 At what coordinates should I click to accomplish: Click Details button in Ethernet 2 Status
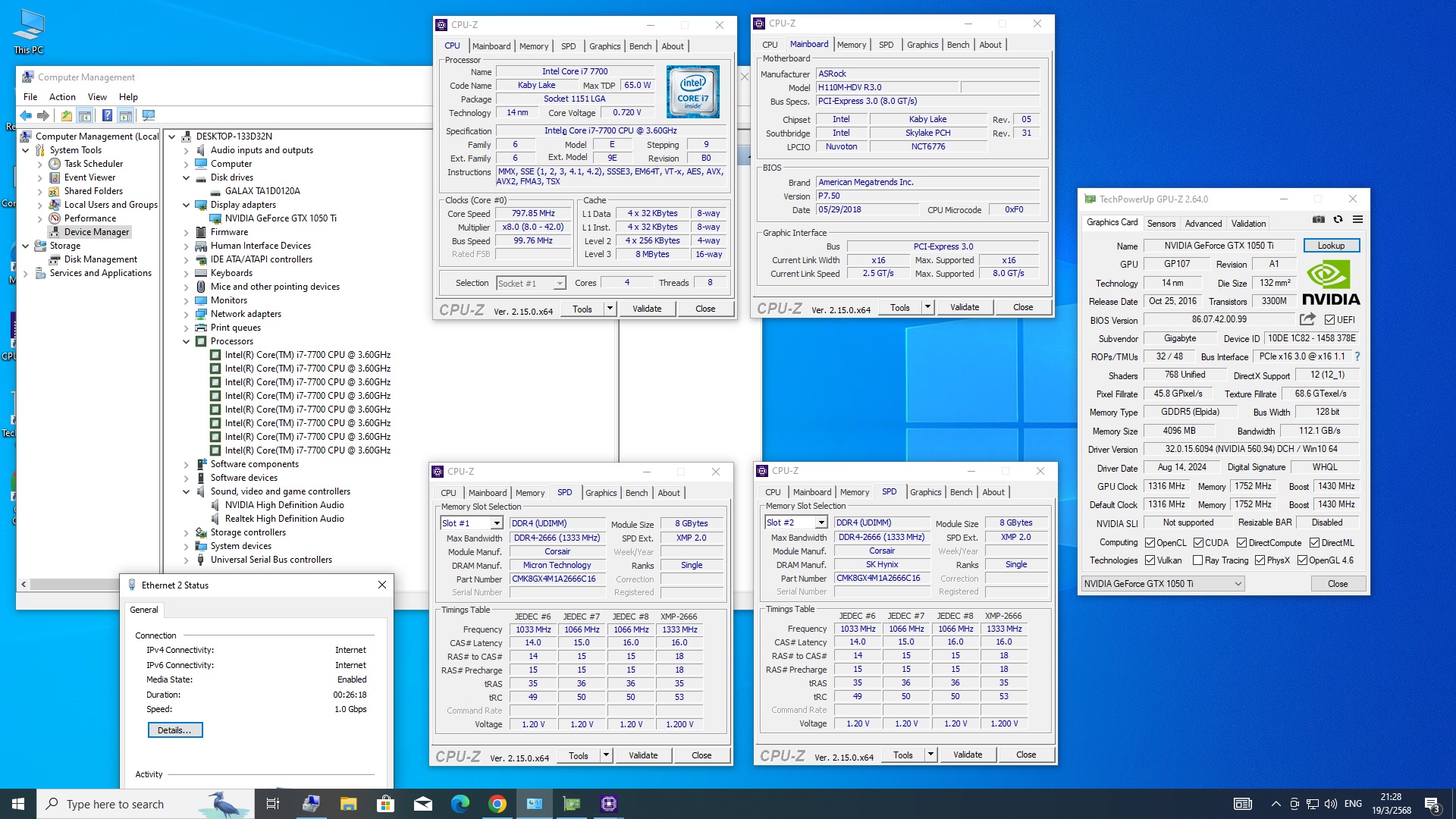[175, 730]
